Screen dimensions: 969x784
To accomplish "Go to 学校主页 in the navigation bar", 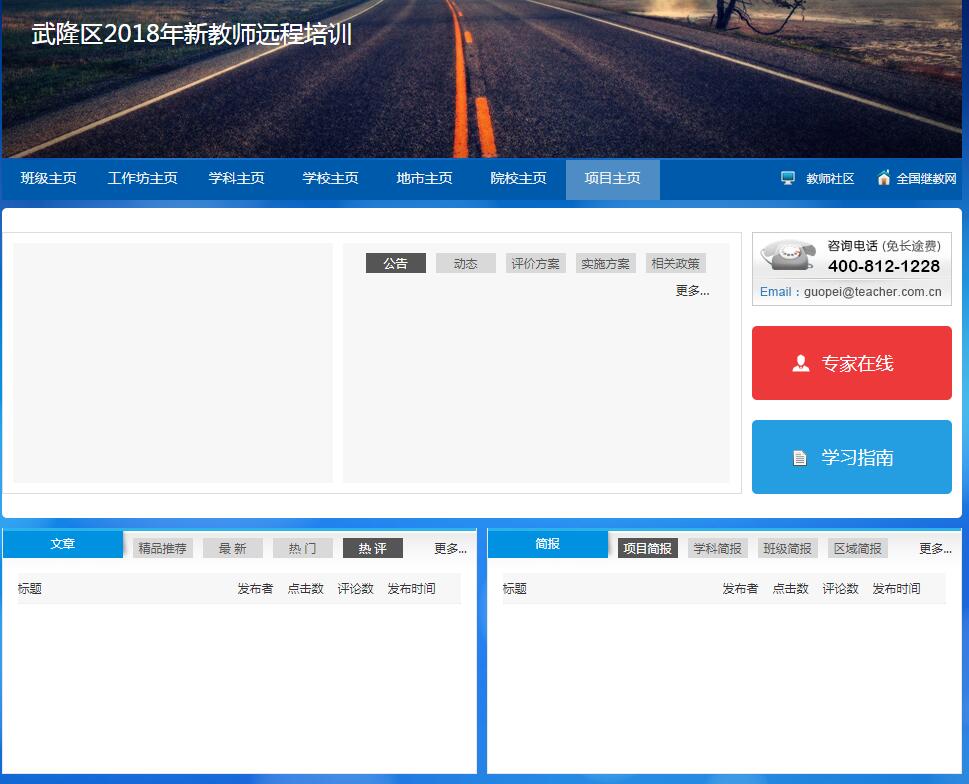I will [x=331, y=179].
